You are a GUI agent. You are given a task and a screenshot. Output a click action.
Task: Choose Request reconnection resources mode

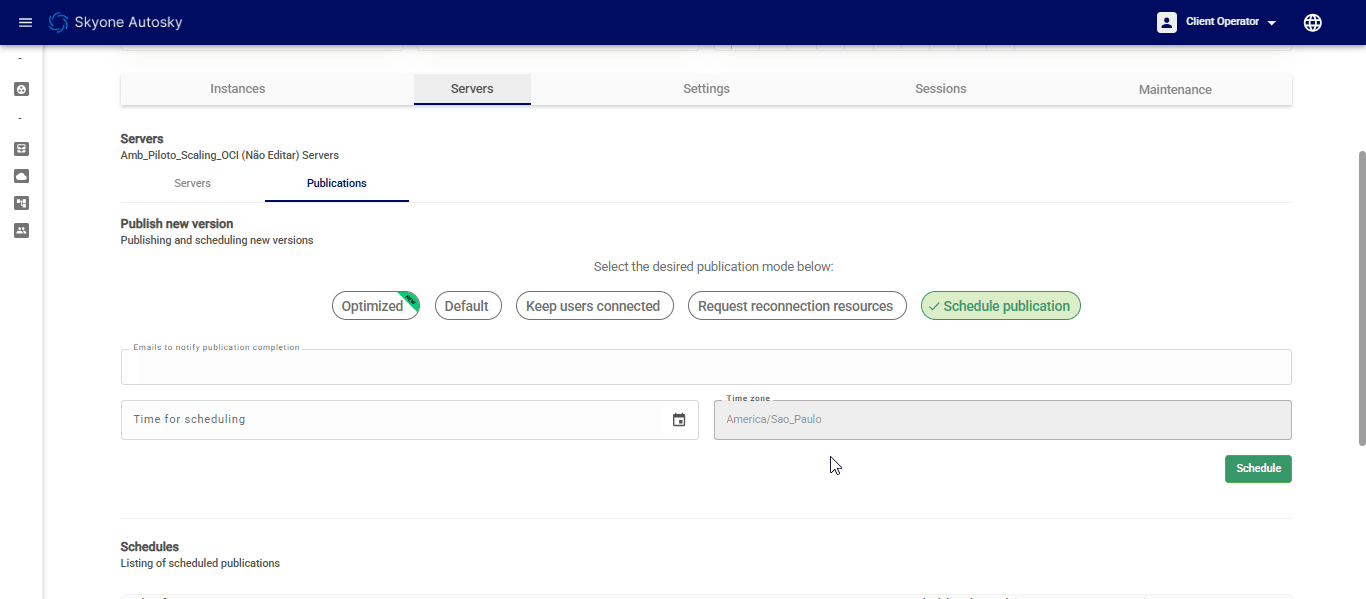pos(796,306)
